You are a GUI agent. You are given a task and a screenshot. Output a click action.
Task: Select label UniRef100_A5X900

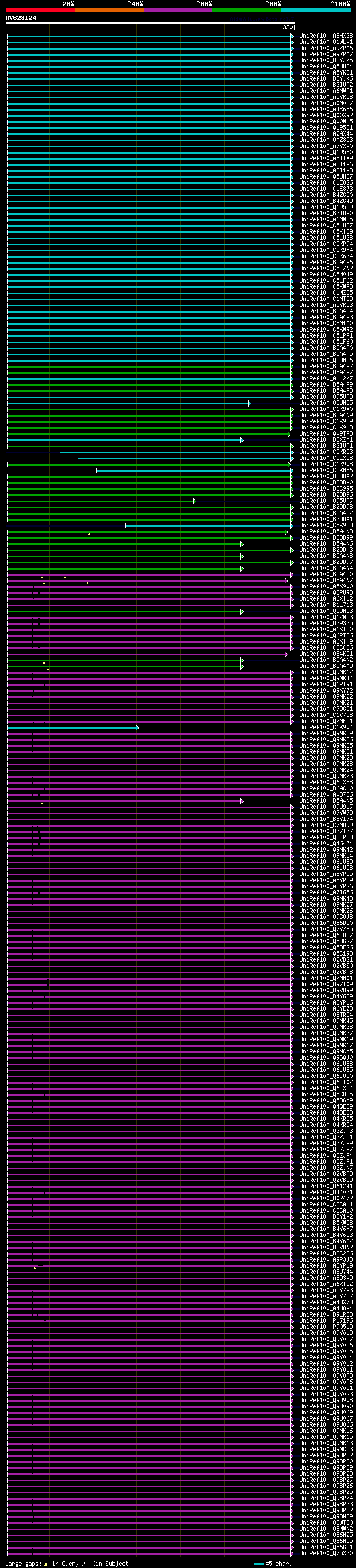pos(326,586)
